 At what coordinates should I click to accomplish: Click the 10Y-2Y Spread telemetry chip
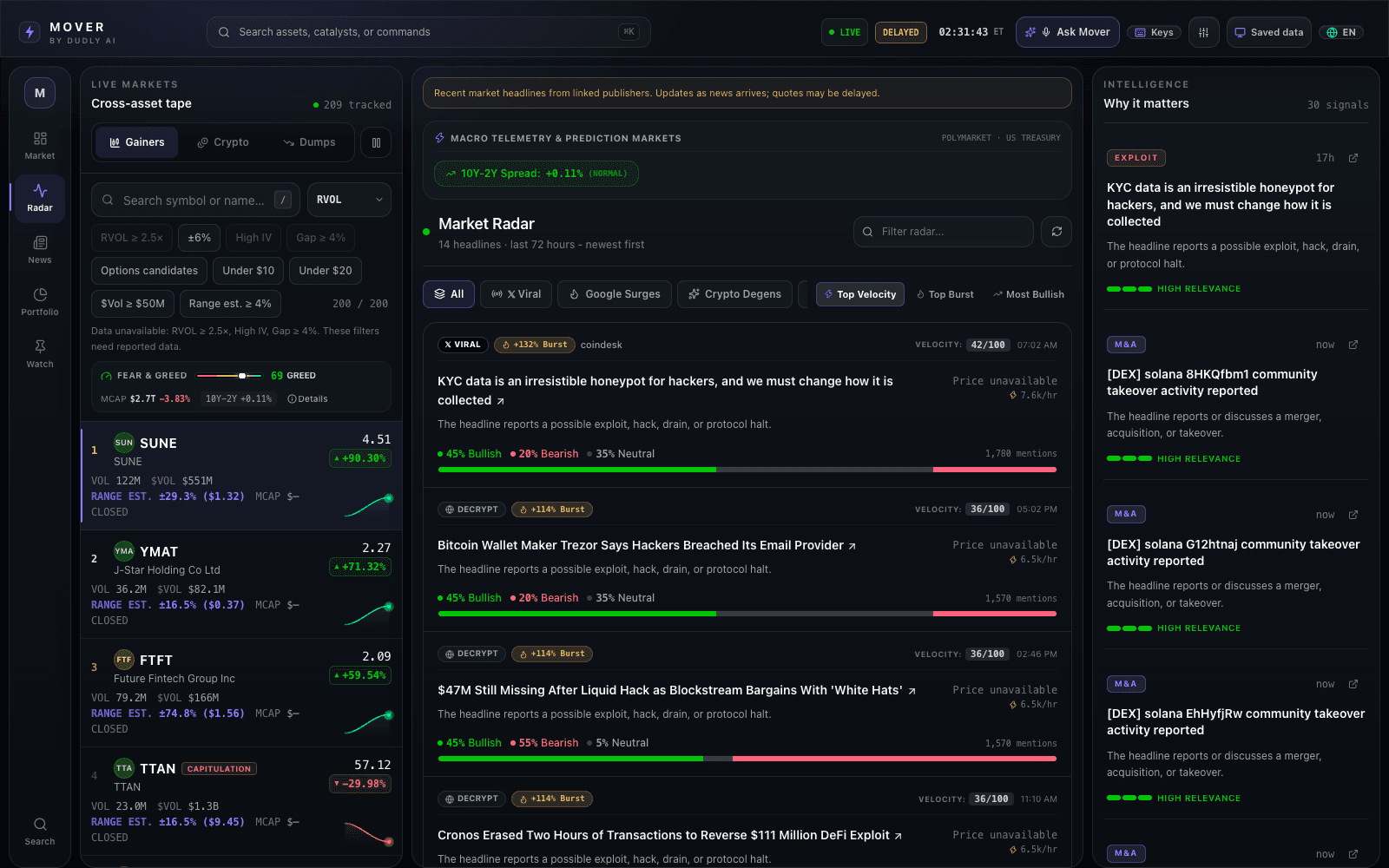(x=537, y=174)
